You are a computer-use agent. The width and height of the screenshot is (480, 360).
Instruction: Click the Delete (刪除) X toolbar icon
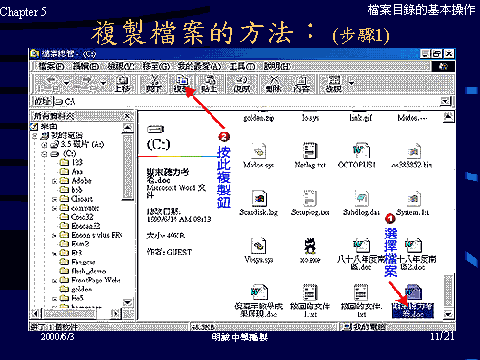(274, 83)
